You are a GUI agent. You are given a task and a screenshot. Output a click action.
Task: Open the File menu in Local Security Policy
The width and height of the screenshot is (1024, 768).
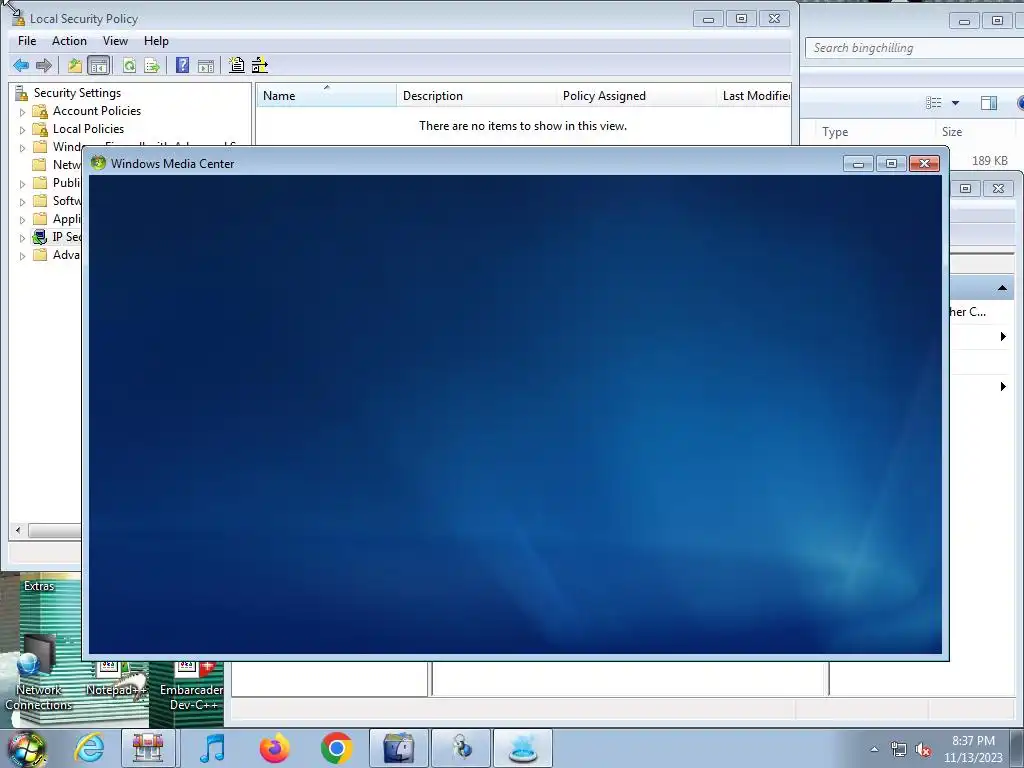27,40
